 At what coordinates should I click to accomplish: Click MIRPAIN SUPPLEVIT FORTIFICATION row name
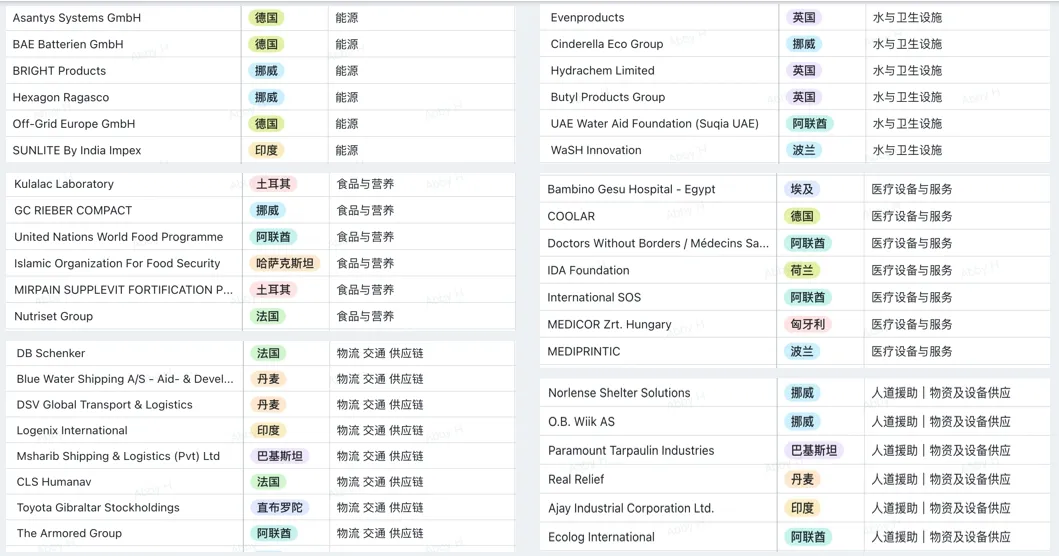pyautogui.click(x=124, y=289)
